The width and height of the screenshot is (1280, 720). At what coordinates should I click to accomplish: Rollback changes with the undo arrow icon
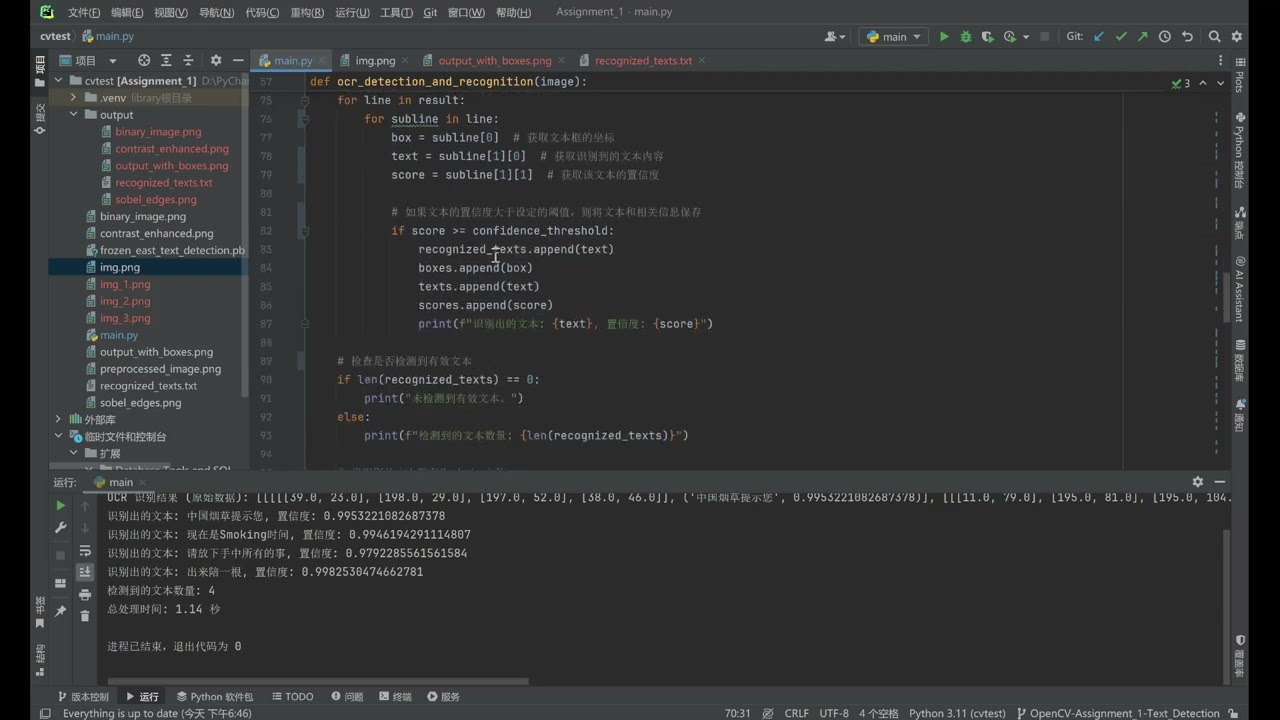click(x=1187, y=36)
